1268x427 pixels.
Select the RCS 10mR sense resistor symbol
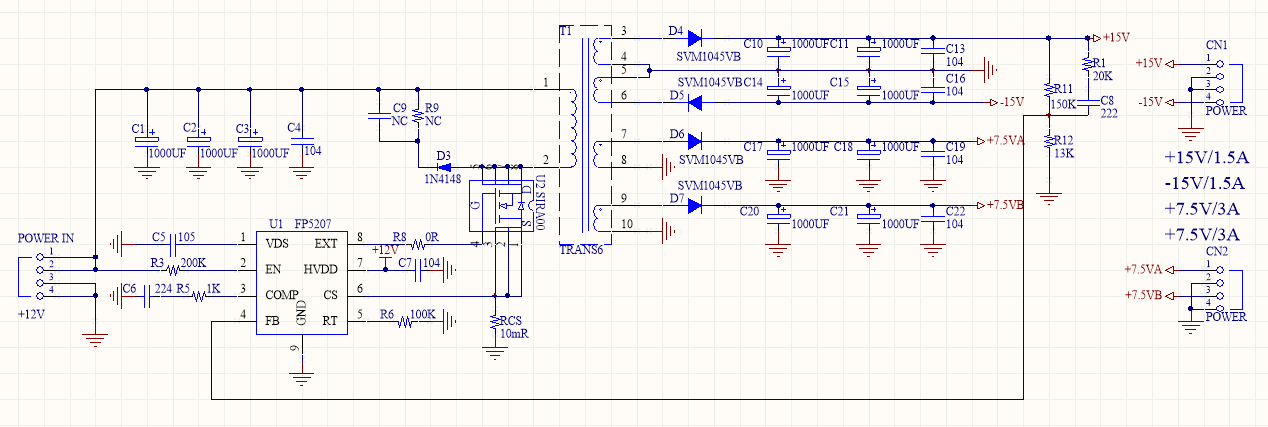[x=494, y=322]
